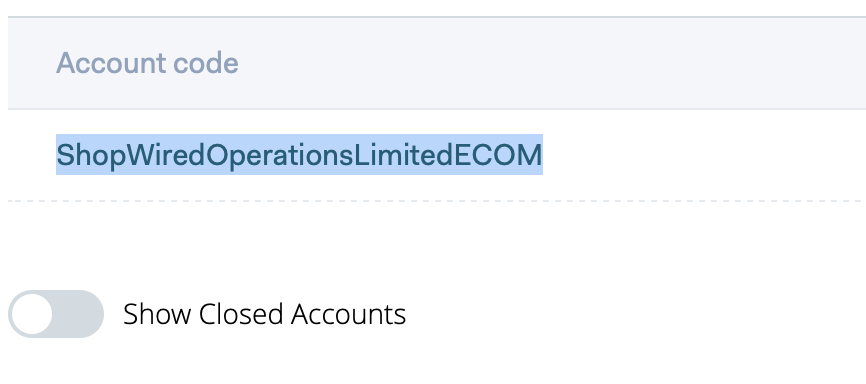
Task: Sort by the Account code column header
Action: 147,63
